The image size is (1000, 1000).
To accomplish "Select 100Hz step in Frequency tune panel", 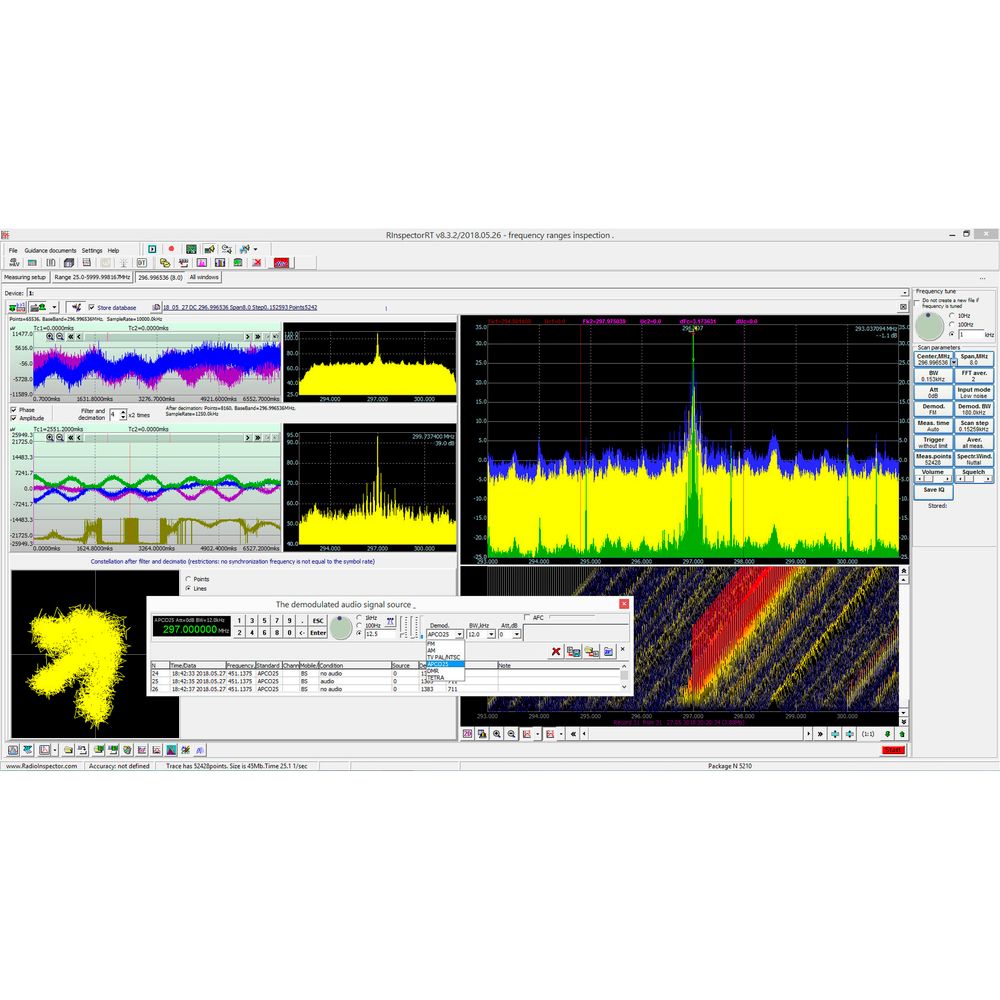I will pyautogui.click(x=952, y=324).
